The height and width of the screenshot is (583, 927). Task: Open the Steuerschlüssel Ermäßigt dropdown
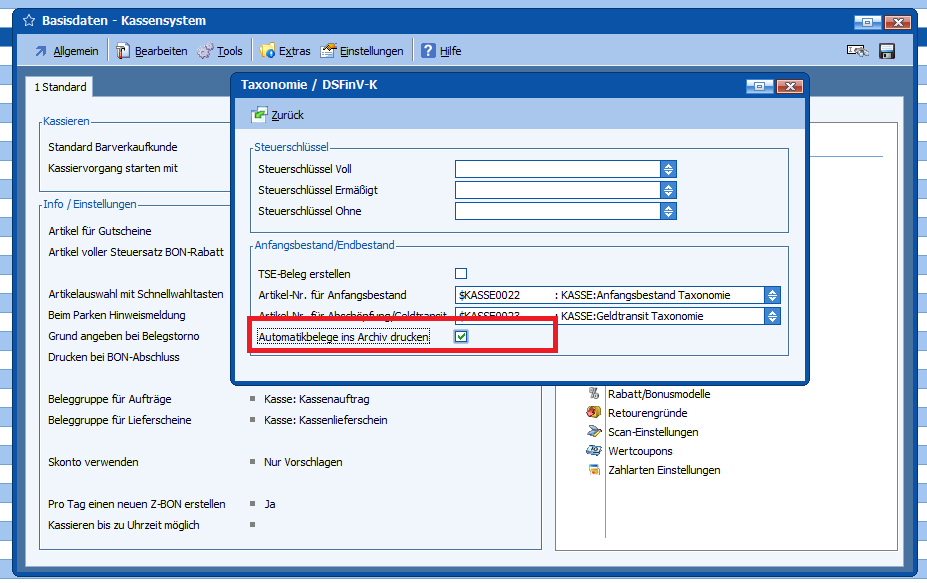pos(669,190)
